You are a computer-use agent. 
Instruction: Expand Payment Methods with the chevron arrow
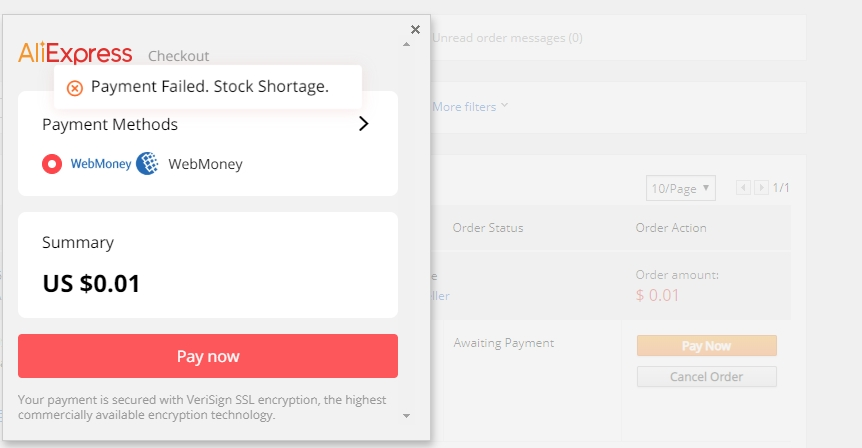coord(363,124)
